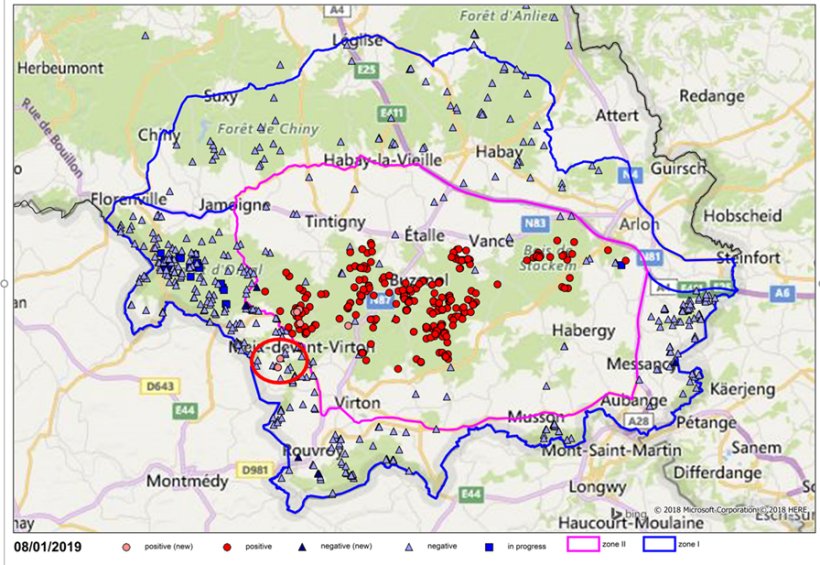820x565 pixels.
Task: Click the 08/01/2019 date label
Action: pos(48,548)
